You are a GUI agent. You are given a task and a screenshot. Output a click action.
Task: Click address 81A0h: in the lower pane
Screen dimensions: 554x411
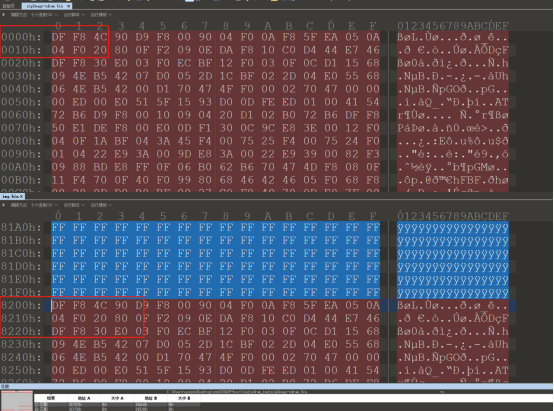[x=21, y=227]
